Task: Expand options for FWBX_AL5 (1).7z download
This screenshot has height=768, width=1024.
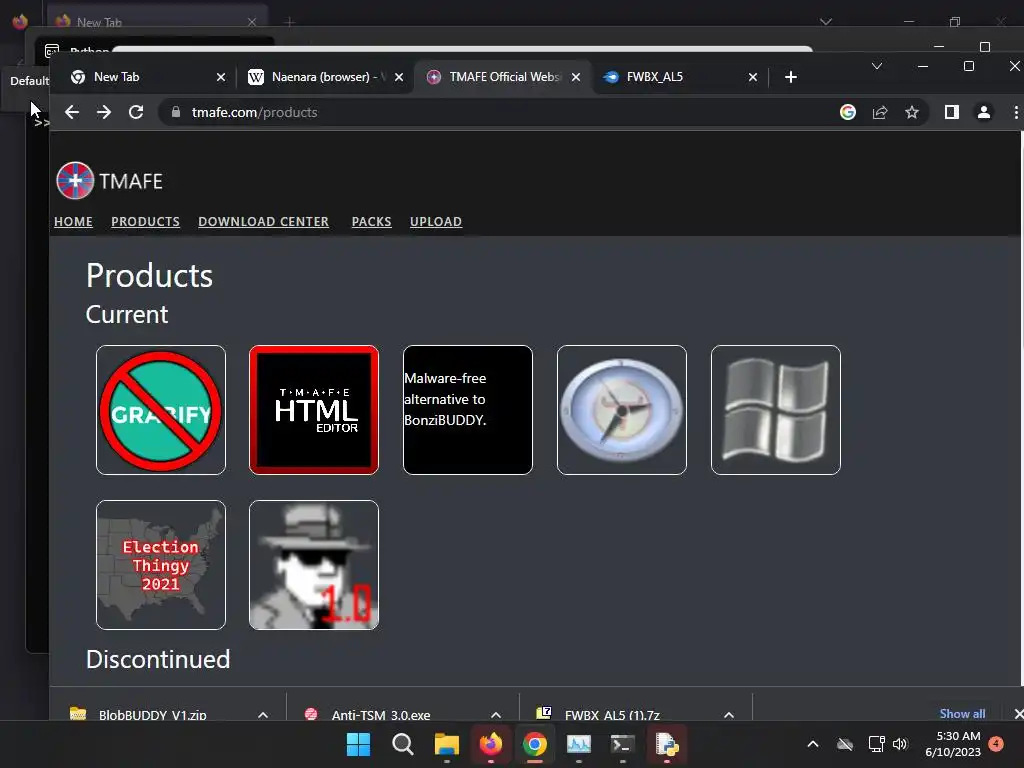Action: (729, 714)
